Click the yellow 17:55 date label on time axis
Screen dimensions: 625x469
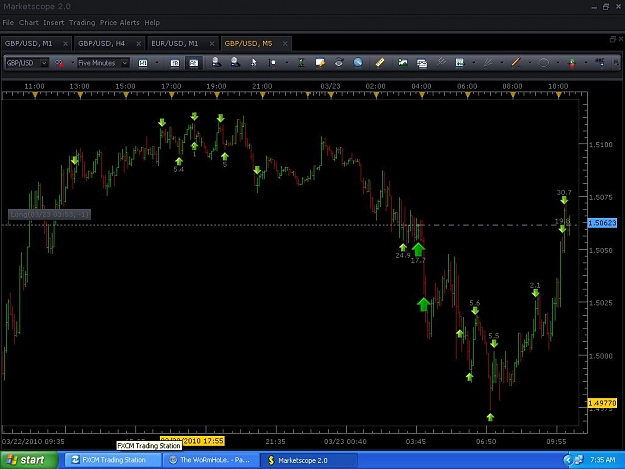pyautogui.click(x=192, y=441)
